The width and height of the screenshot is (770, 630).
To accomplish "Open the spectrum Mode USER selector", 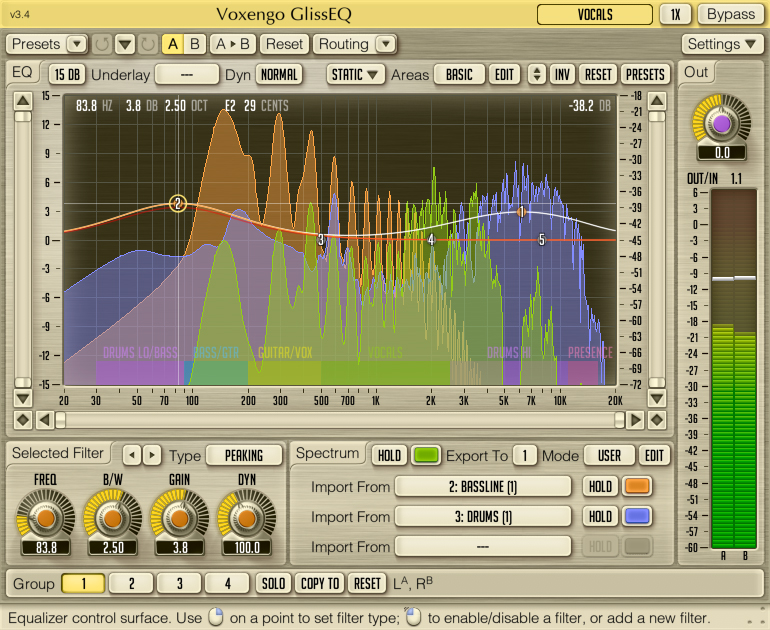I will coord(609,456).
